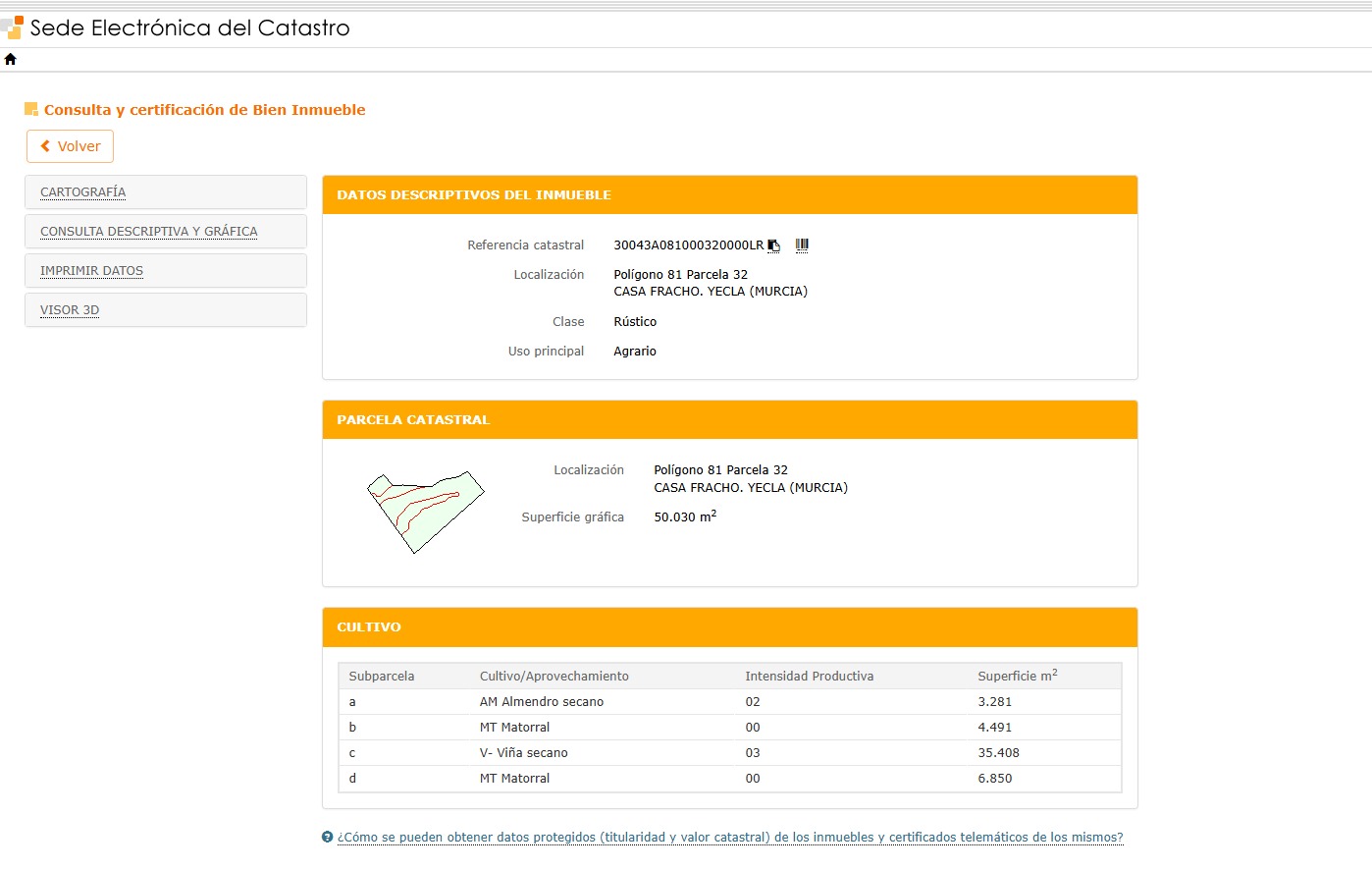Click surface value 4.491

click(995, 728)
